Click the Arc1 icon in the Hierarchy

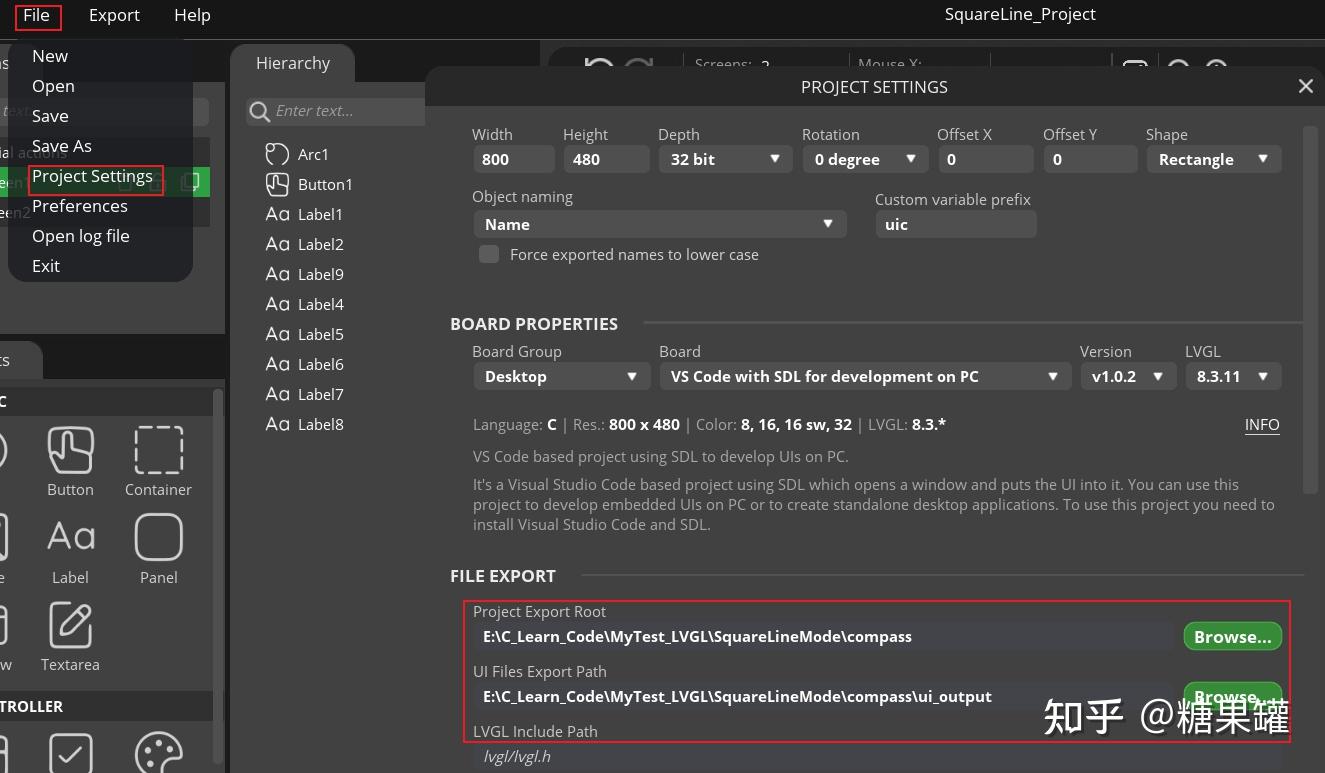277,154
